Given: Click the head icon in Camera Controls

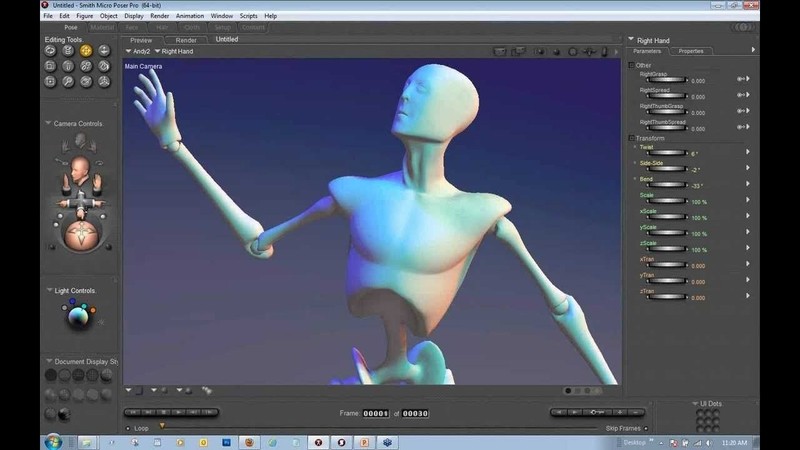Looking at the screenshot, I should pos(80,167).
